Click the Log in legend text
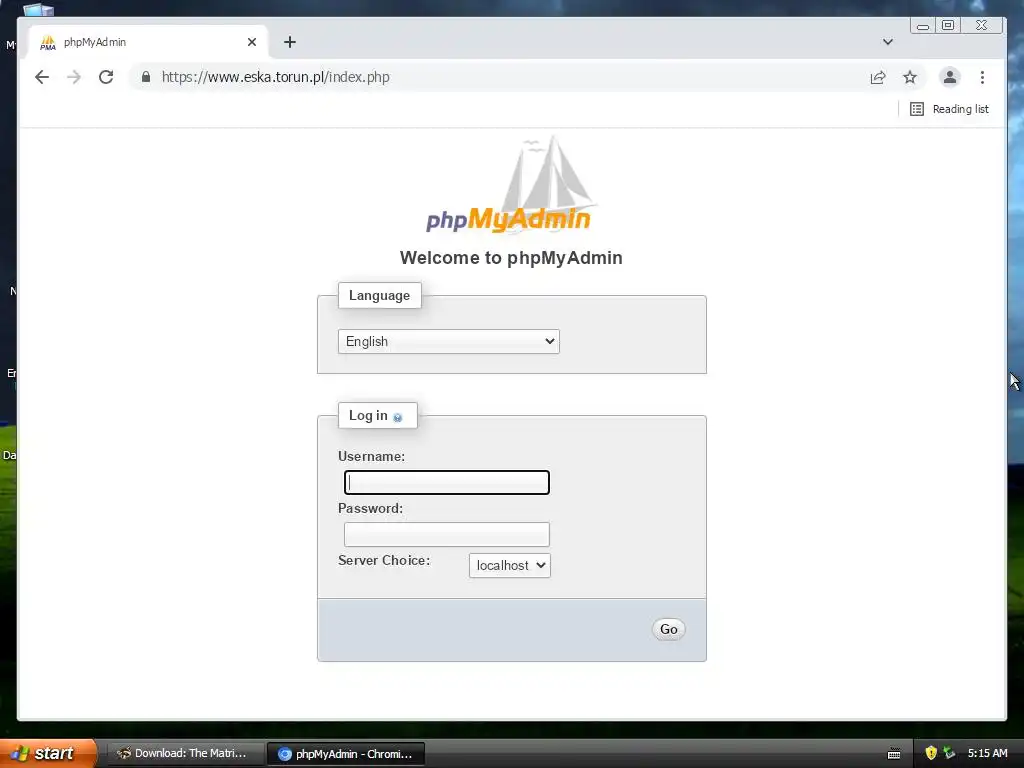 point(368,415)
